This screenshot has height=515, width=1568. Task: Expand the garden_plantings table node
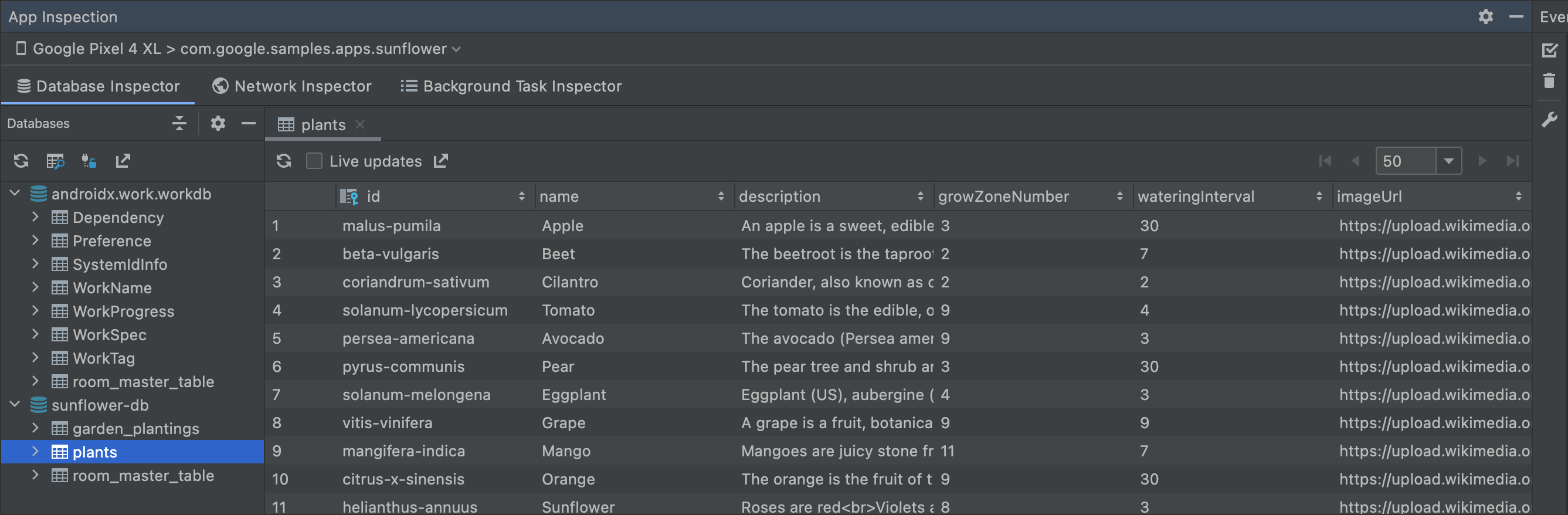pyautogui.click(x=36, y=428)
